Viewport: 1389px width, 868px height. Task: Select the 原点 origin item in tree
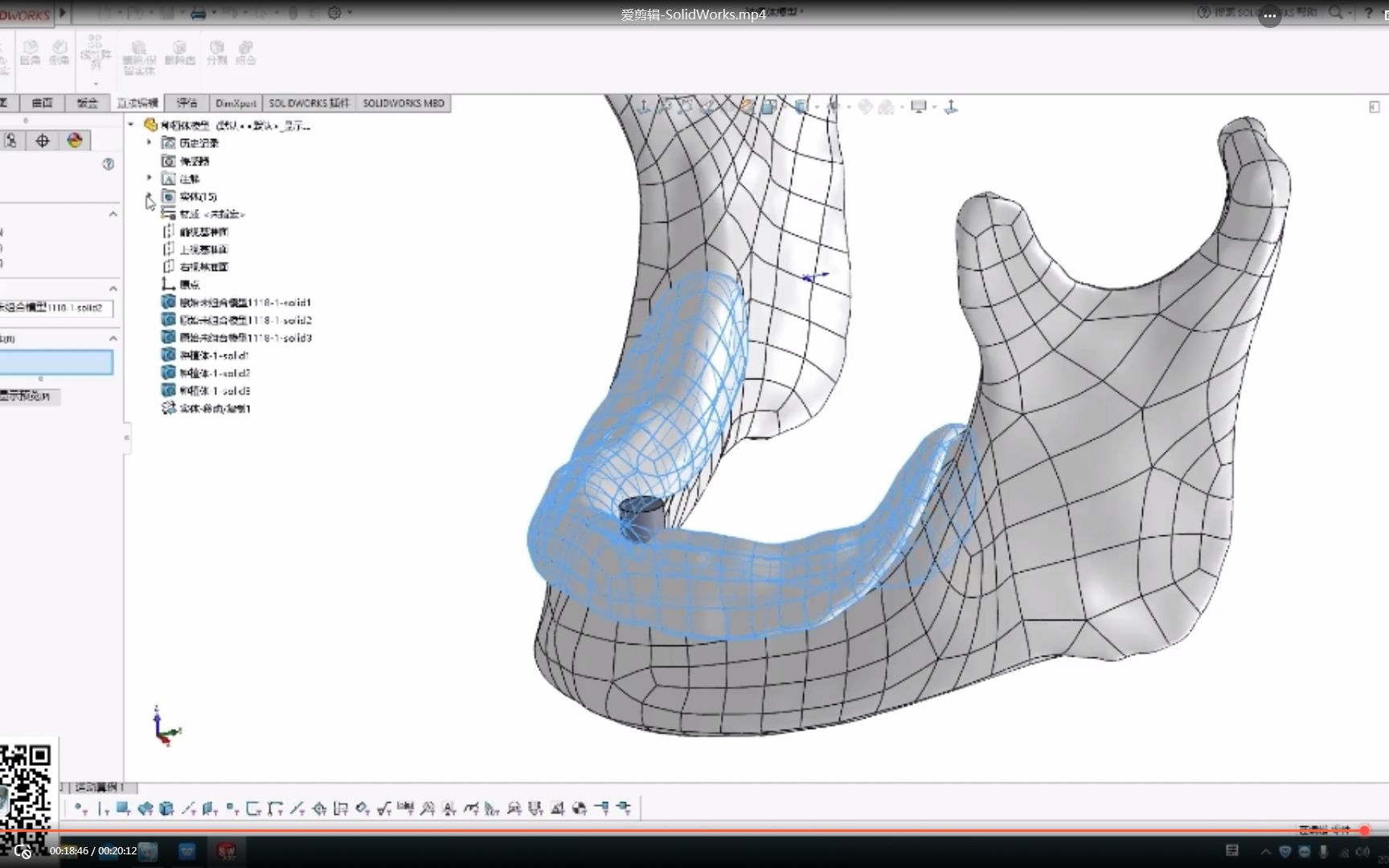(181, 285)
